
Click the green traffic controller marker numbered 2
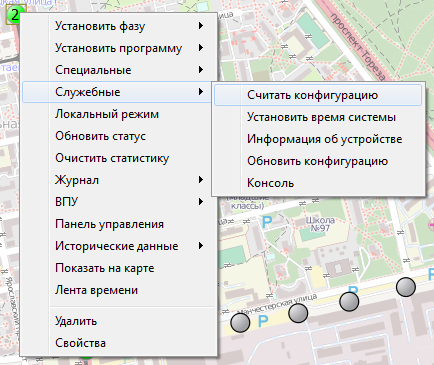[x=14, y=15]
